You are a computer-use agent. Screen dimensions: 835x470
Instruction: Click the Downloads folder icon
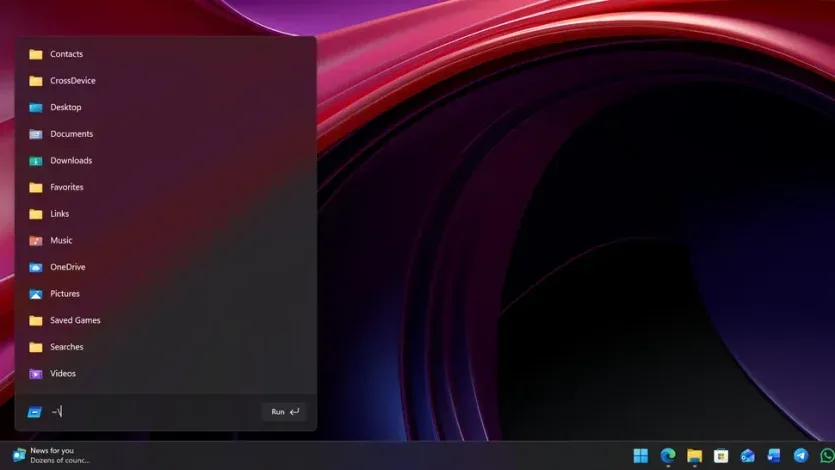[x=36, y=161]
